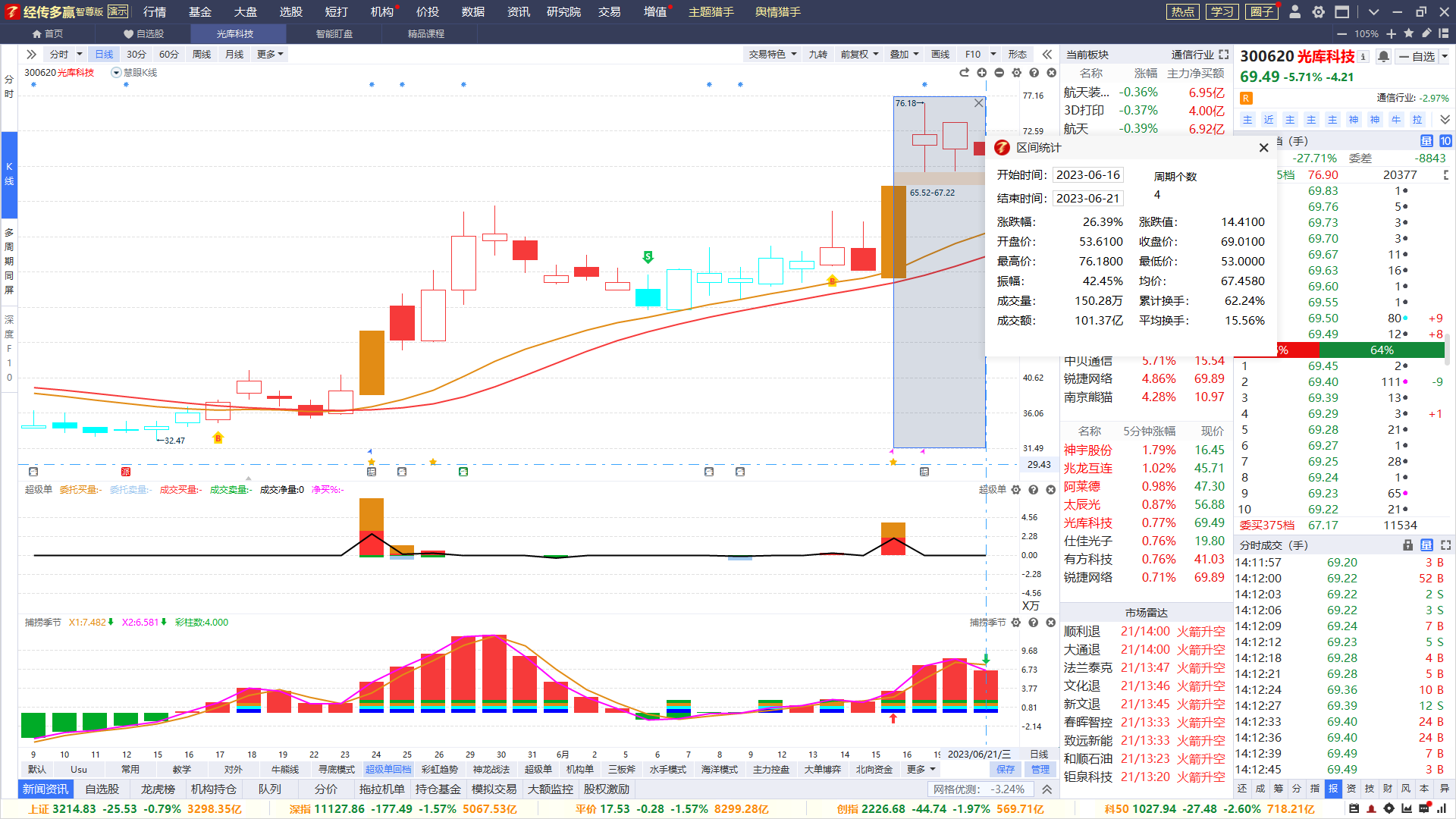Screen dimensions: 1456x819
Task: Toggle the 画线 drawing tool
Action: [940, 55]
